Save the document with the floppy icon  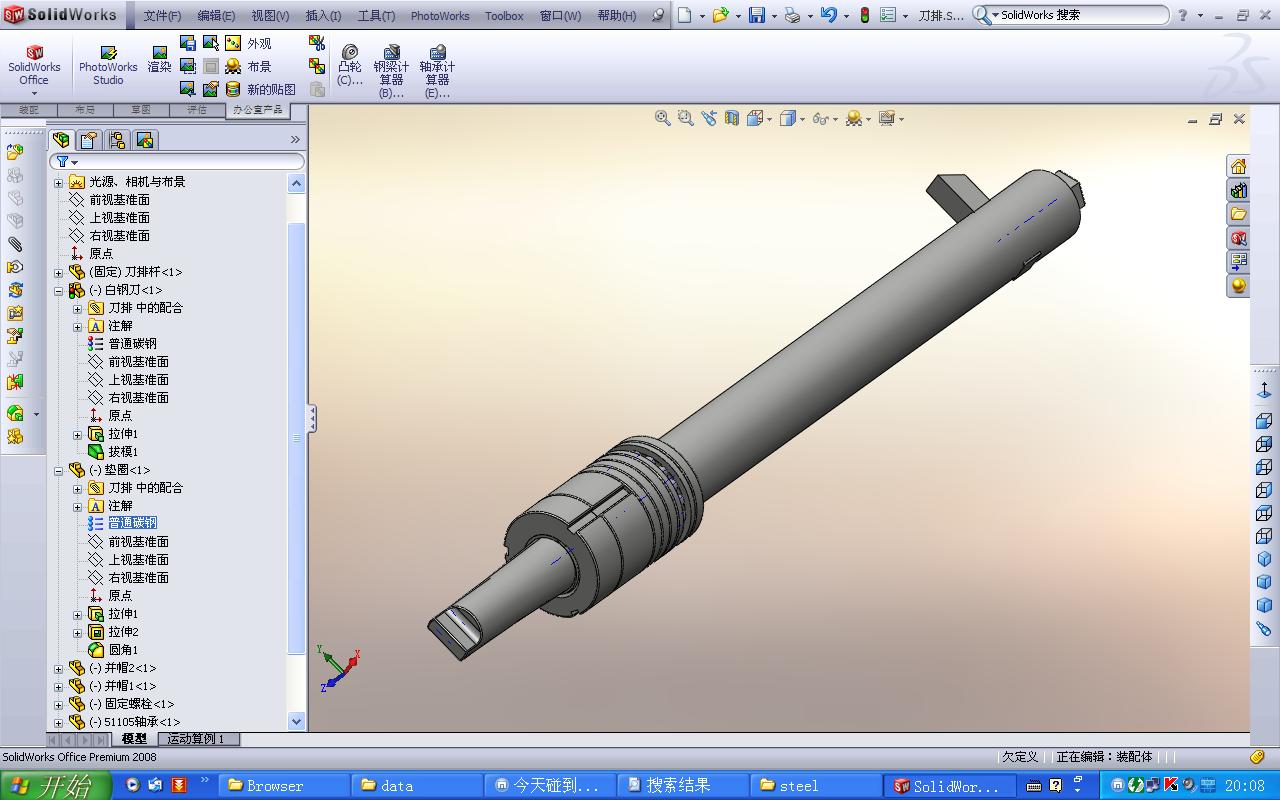point(757,15)
